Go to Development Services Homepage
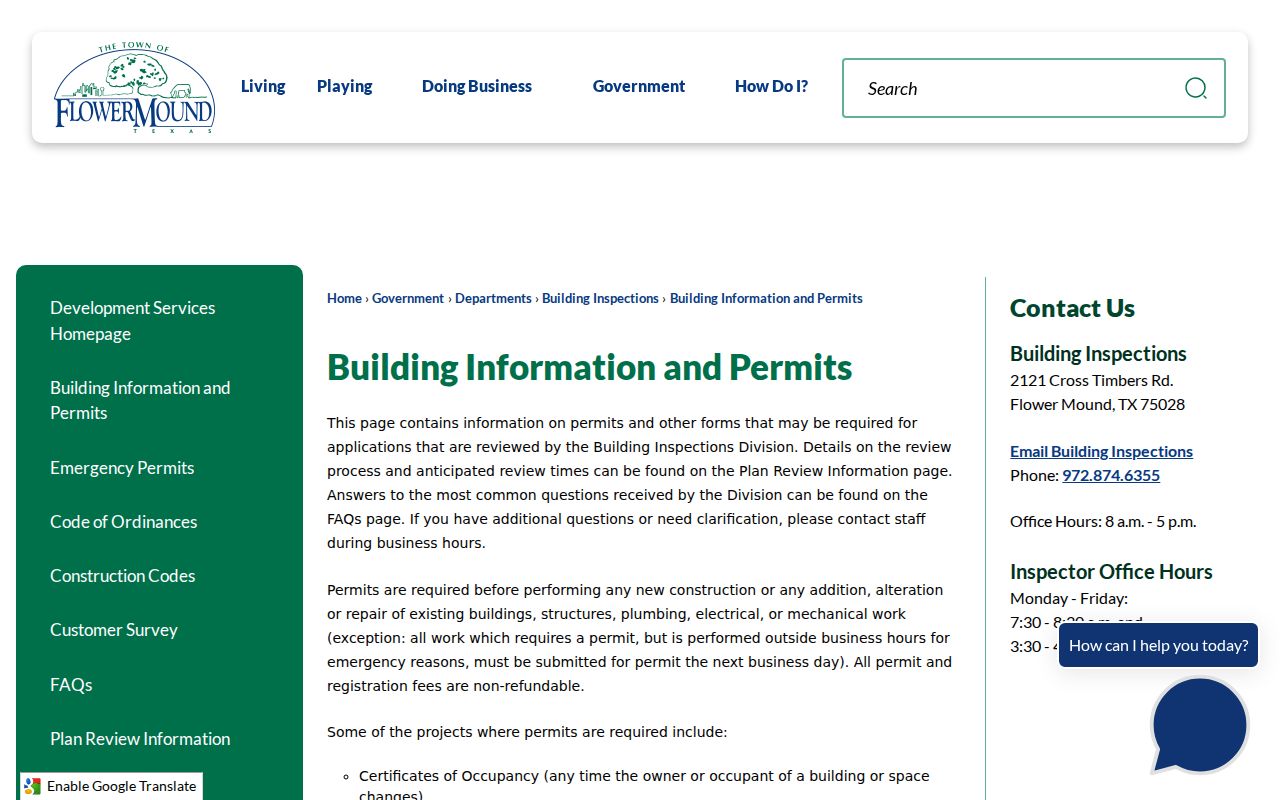This screenshot has width=1280, height=800. [x=159, y=321]
